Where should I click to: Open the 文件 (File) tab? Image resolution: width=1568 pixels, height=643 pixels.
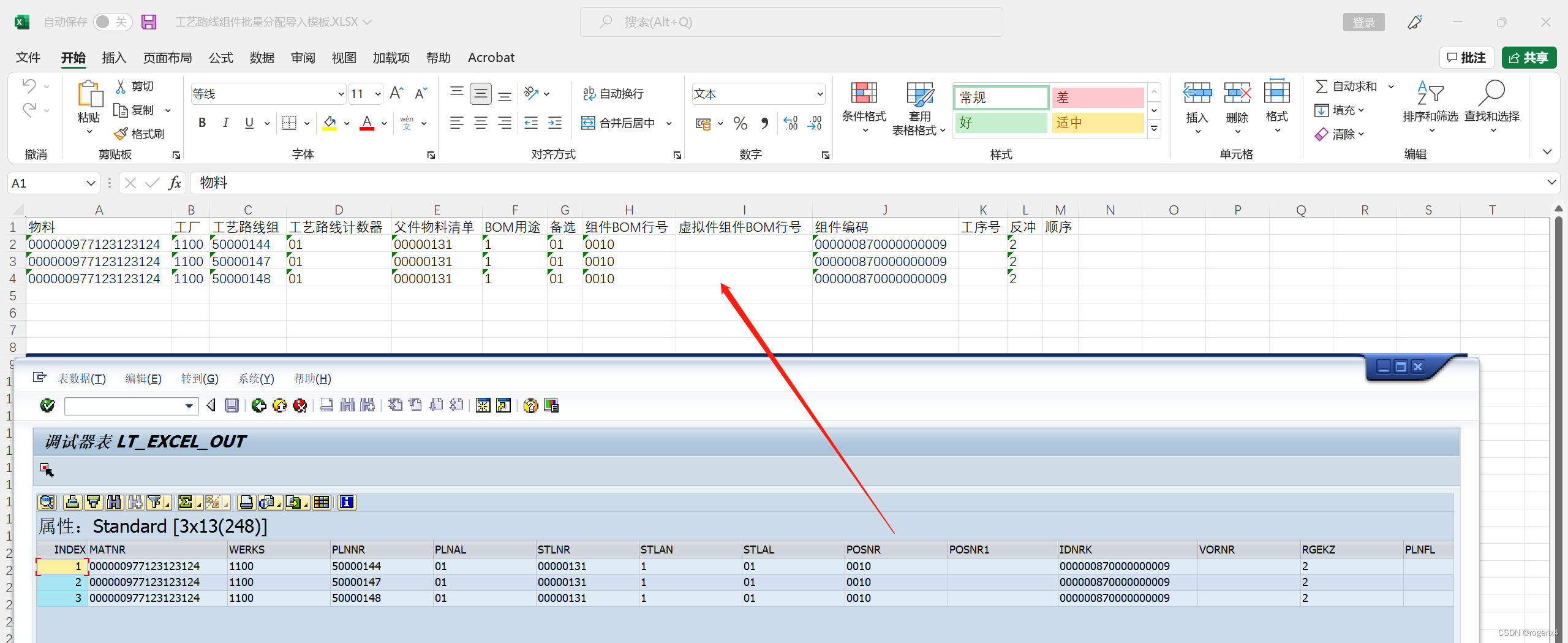[28, 58]
